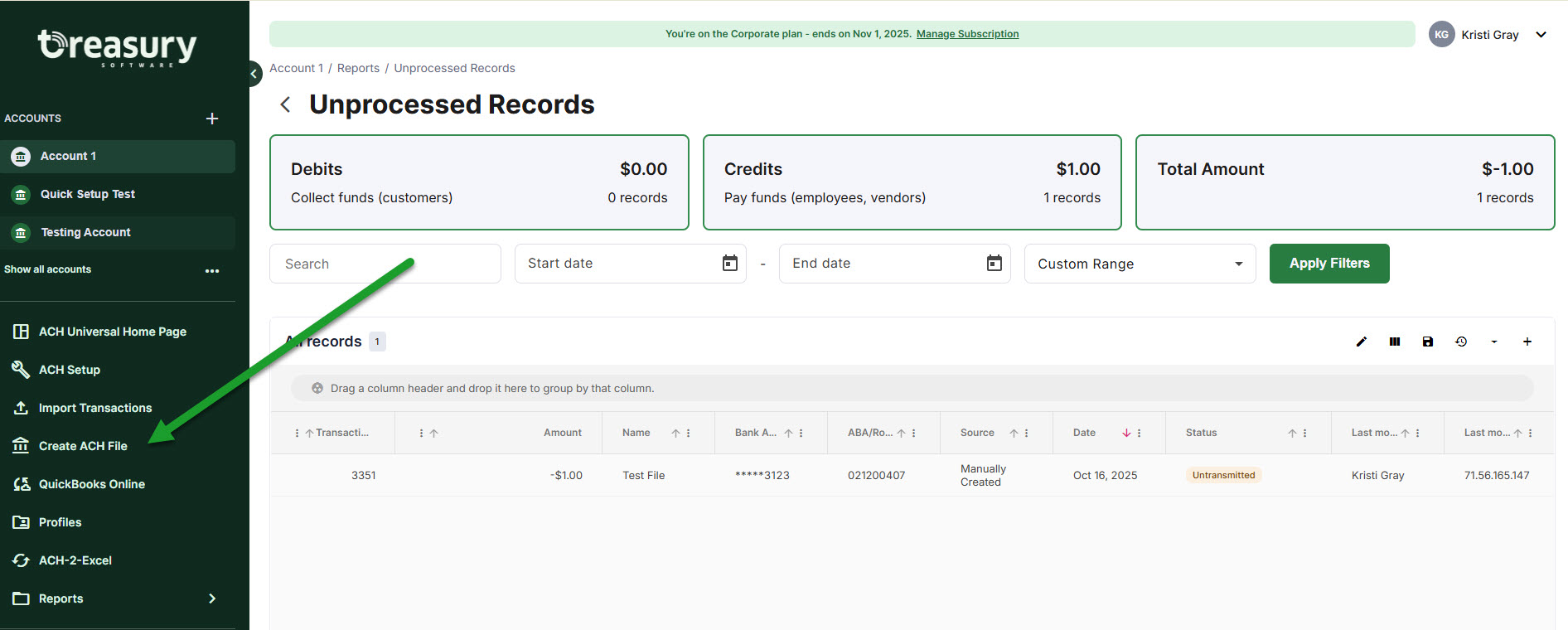This screenshot has height=630, width=1568.
Task: Open QuickBooks Online
Action: tap(92, 484)
